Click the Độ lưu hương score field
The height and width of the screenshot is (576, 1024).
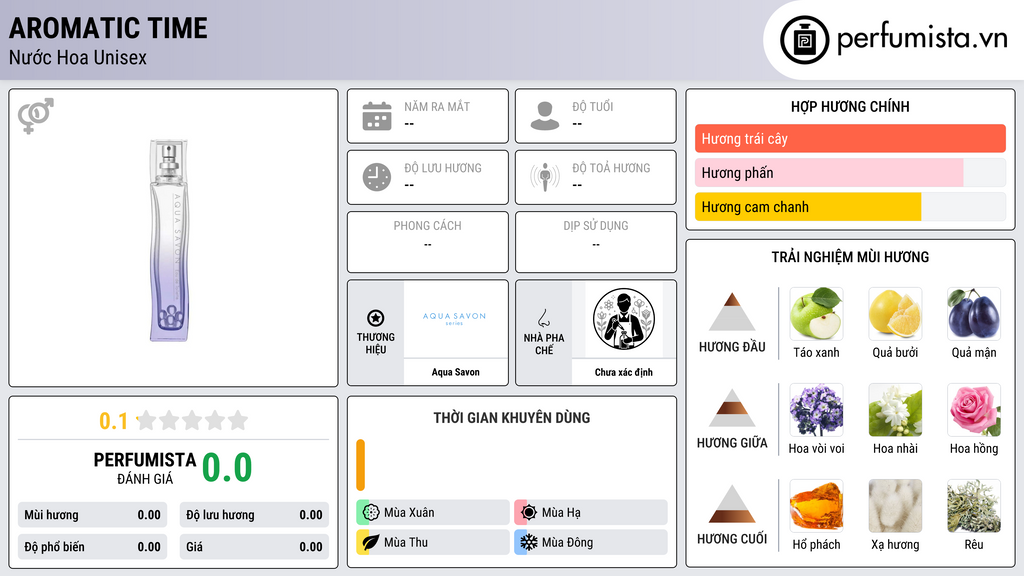click(254, 515)
